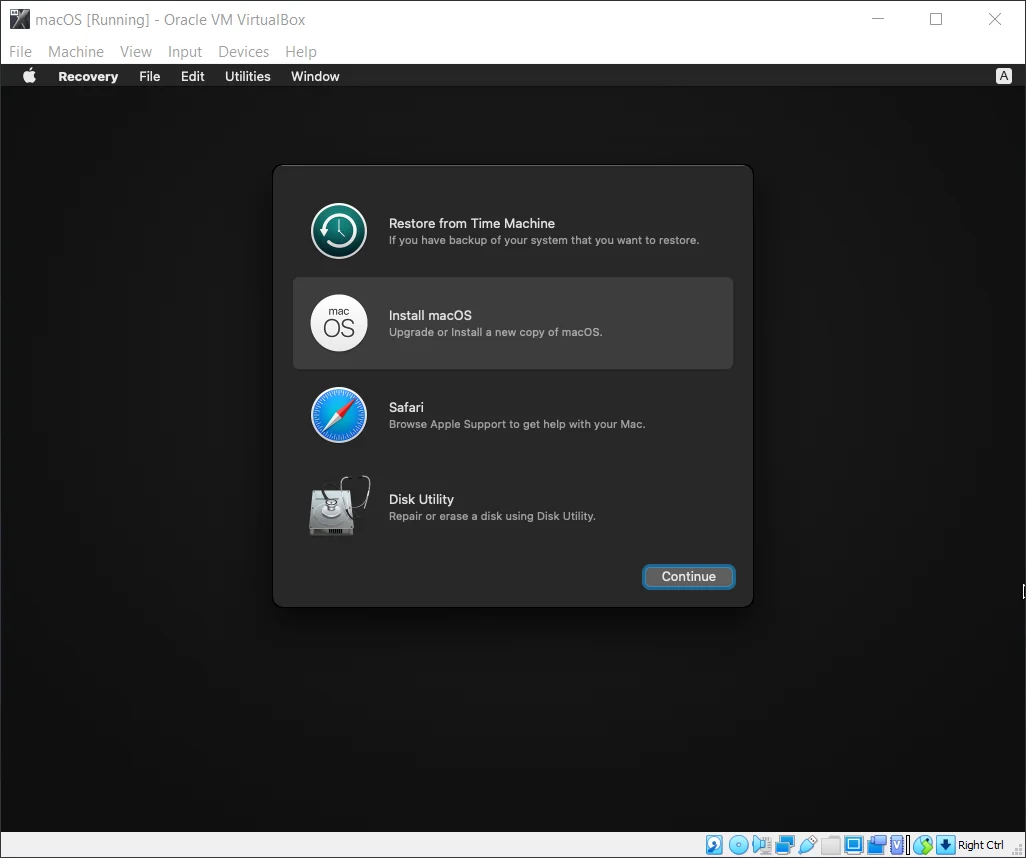The width and height of the screenshot is (1026, 858).
Task: Click the 'Right Ctrl' host key label
Action: [980, 845]
